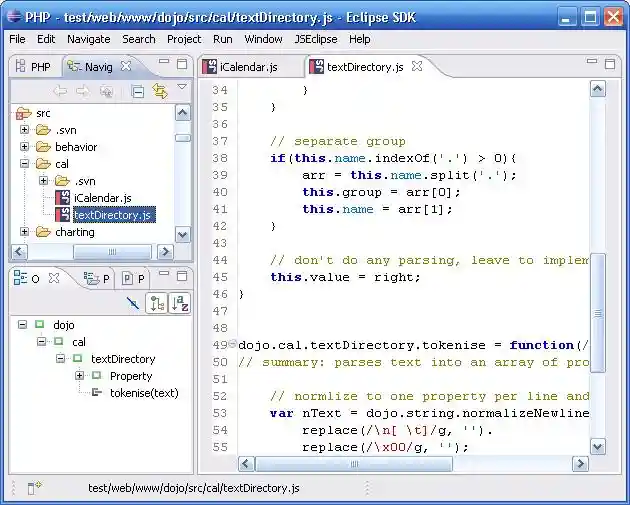Toggle the Outline hide filter icon

(133, 304)
